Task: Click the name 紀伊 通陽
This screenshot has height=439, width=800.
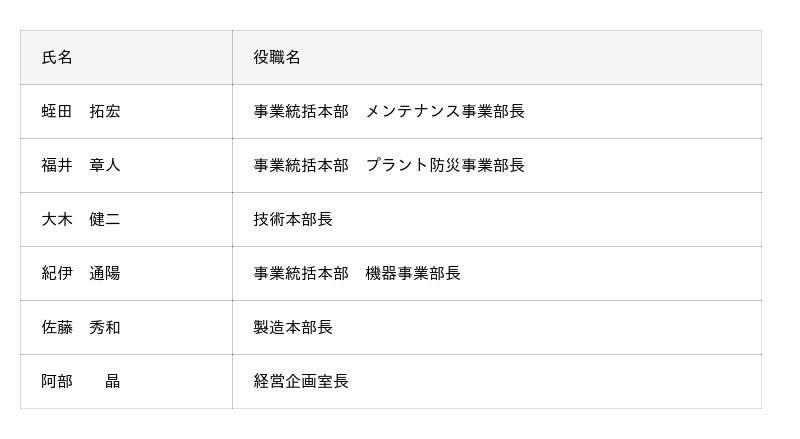Action: [x=81, y=274]
